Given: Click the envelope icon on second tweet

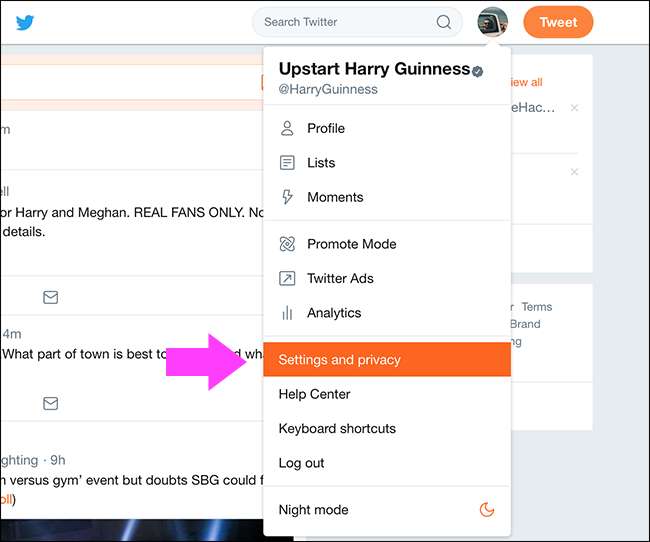Looking at the screenshot, I should point(50,403).
